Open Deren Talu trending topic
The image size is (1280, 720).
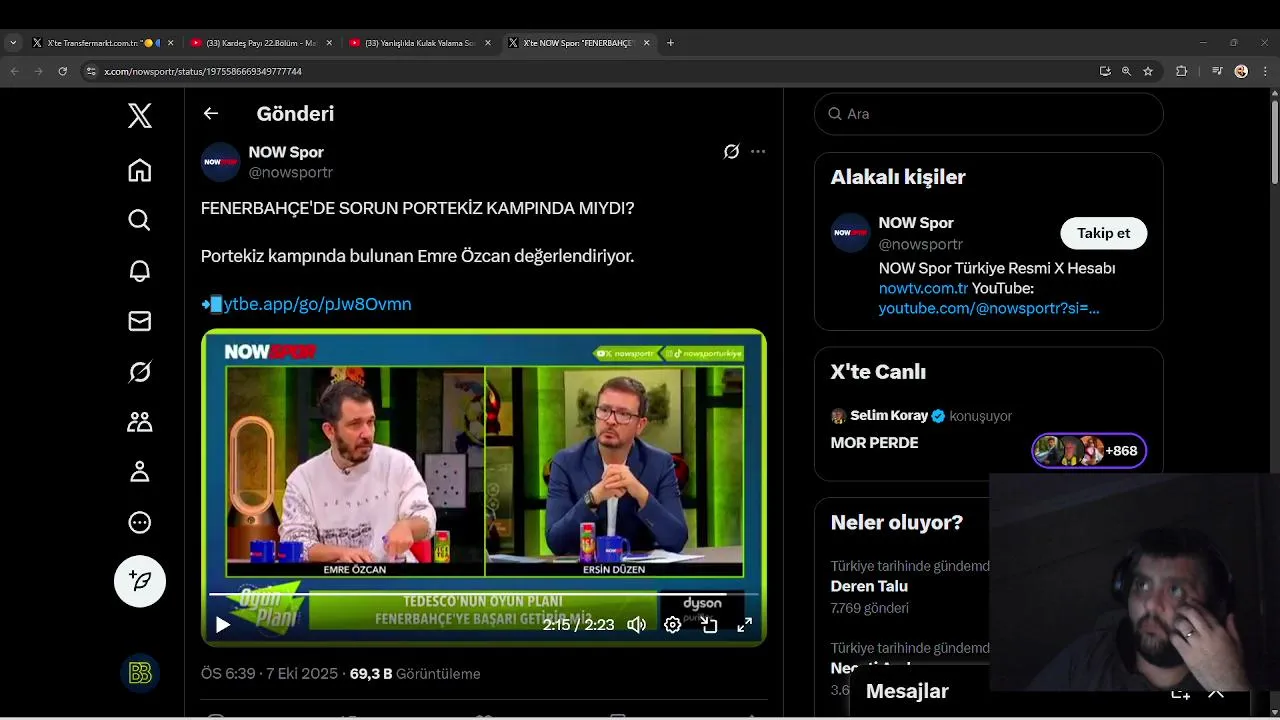coord(869,587)
